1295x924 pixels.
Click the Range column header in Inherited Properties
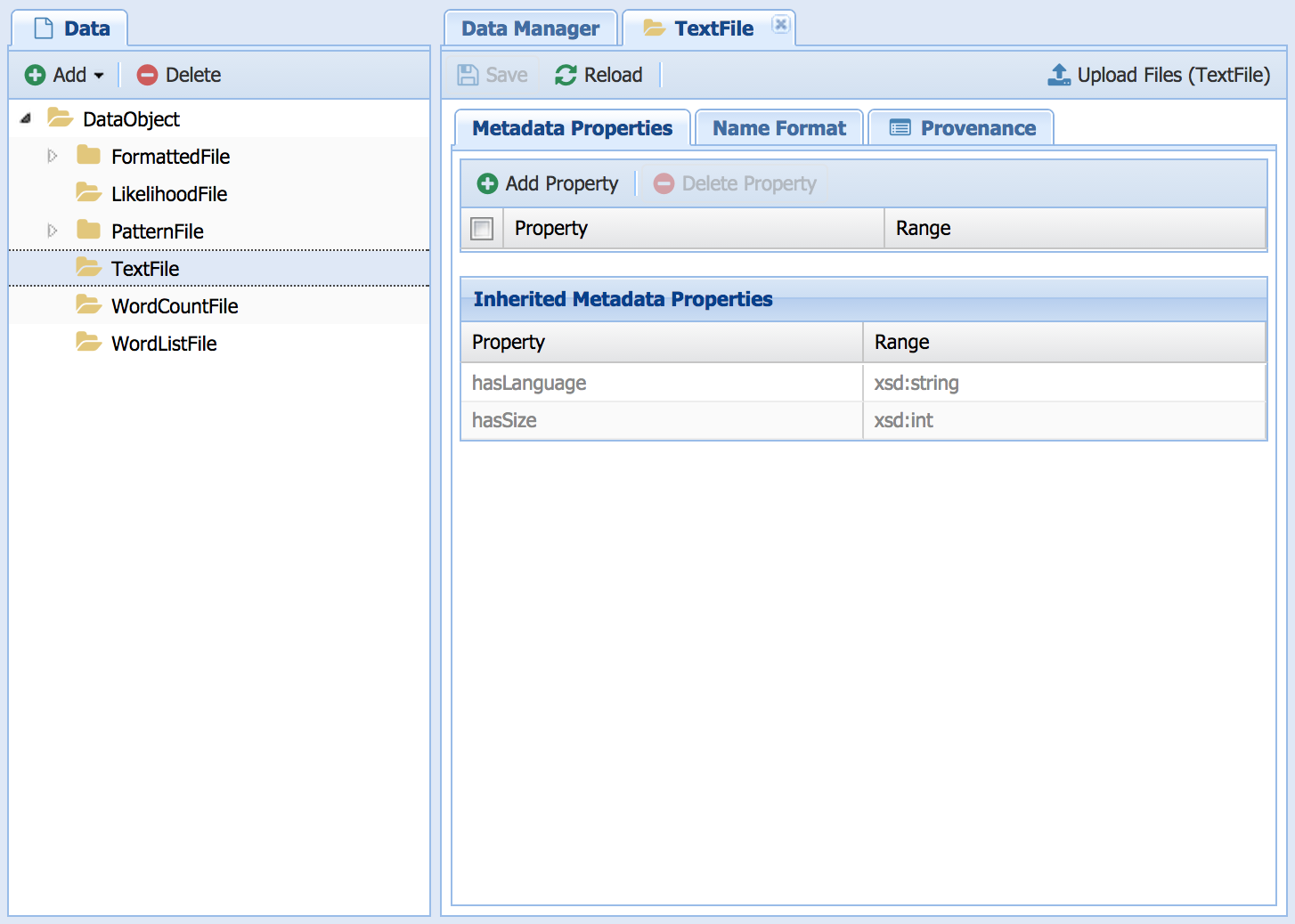[1063, 343]
